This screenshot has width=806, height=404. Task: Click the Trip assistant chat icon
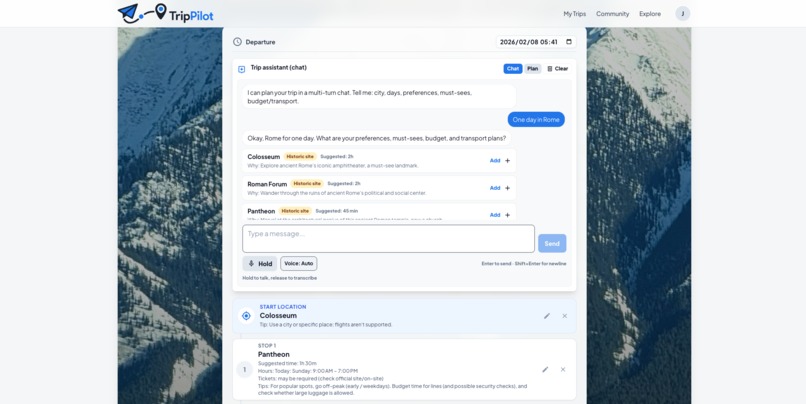point(242,69)
